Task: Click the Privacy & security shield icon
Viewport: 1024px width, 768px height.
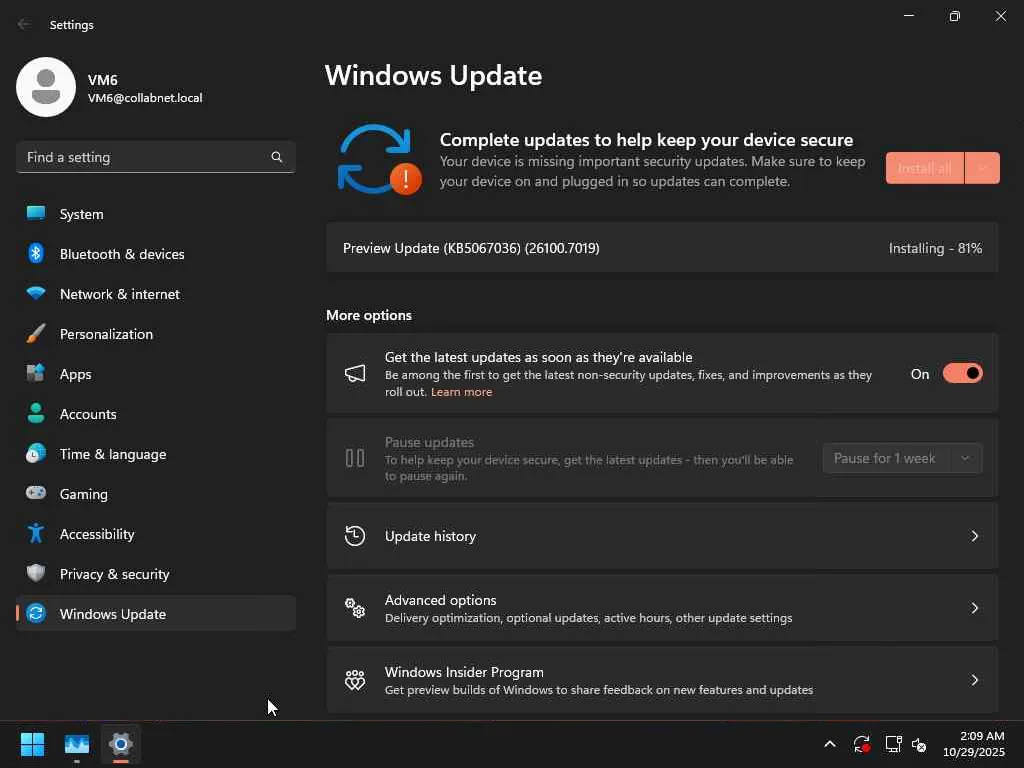Action: [36, 573]
